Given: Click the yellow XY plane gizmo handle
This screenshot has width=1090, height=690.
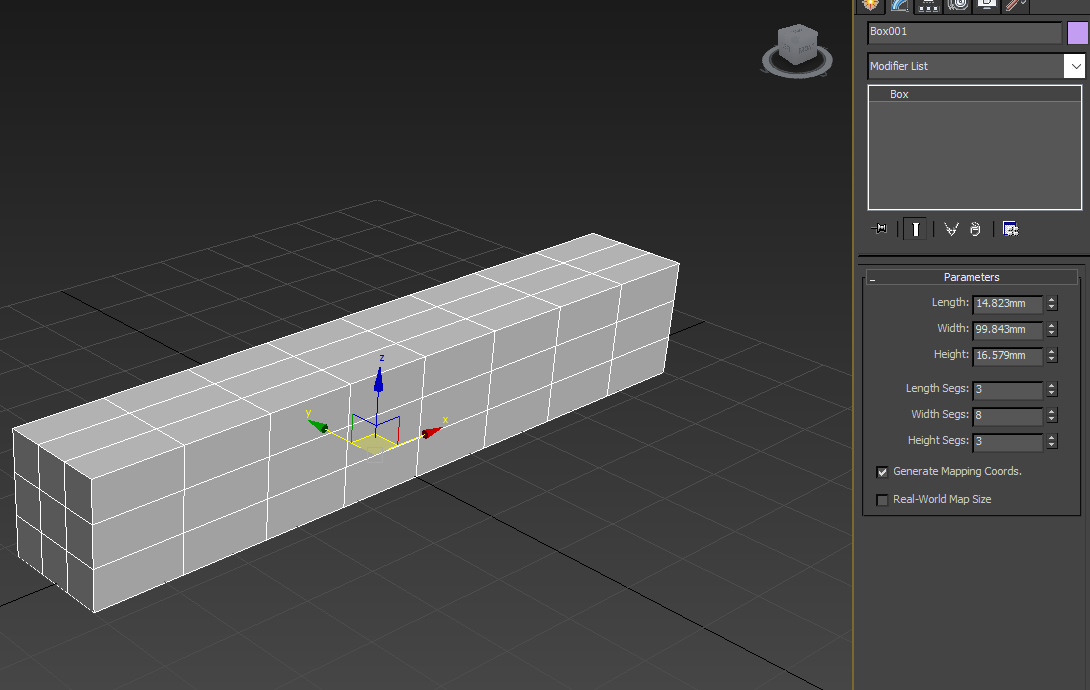Looking at the screenshot, I should coord(375,445).
